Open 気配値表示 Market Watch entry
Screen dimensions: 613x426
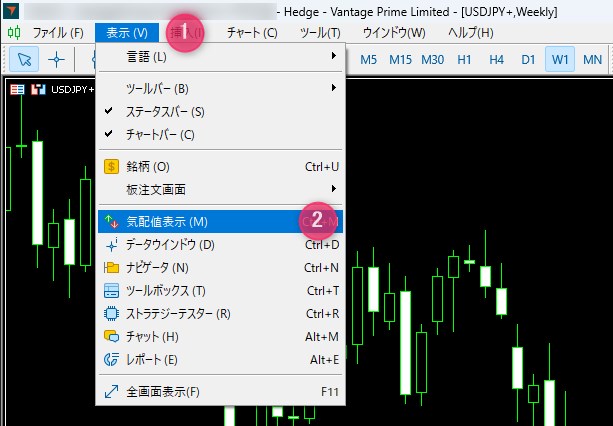click(x=166, y=222)
